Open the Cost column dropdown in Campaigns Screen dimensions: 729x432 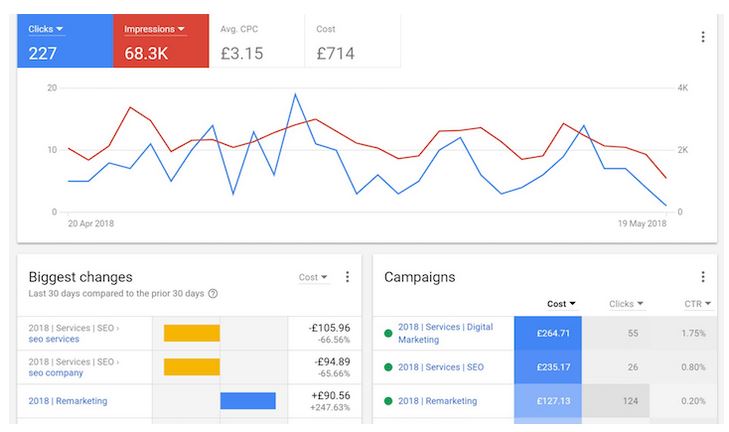coord(561,304)
